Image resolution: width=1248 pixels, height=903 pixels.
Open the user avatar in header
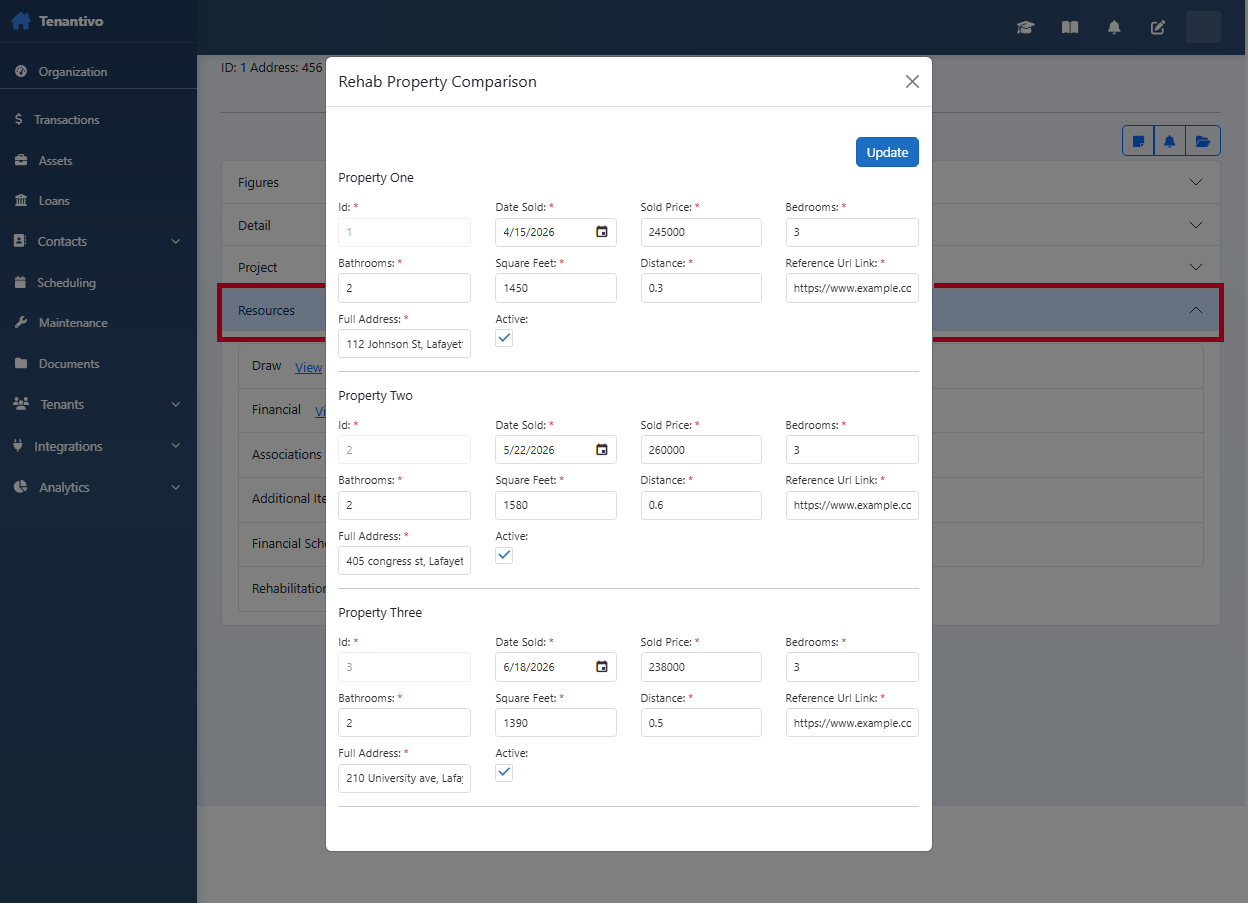click(x=1203, y=27)
